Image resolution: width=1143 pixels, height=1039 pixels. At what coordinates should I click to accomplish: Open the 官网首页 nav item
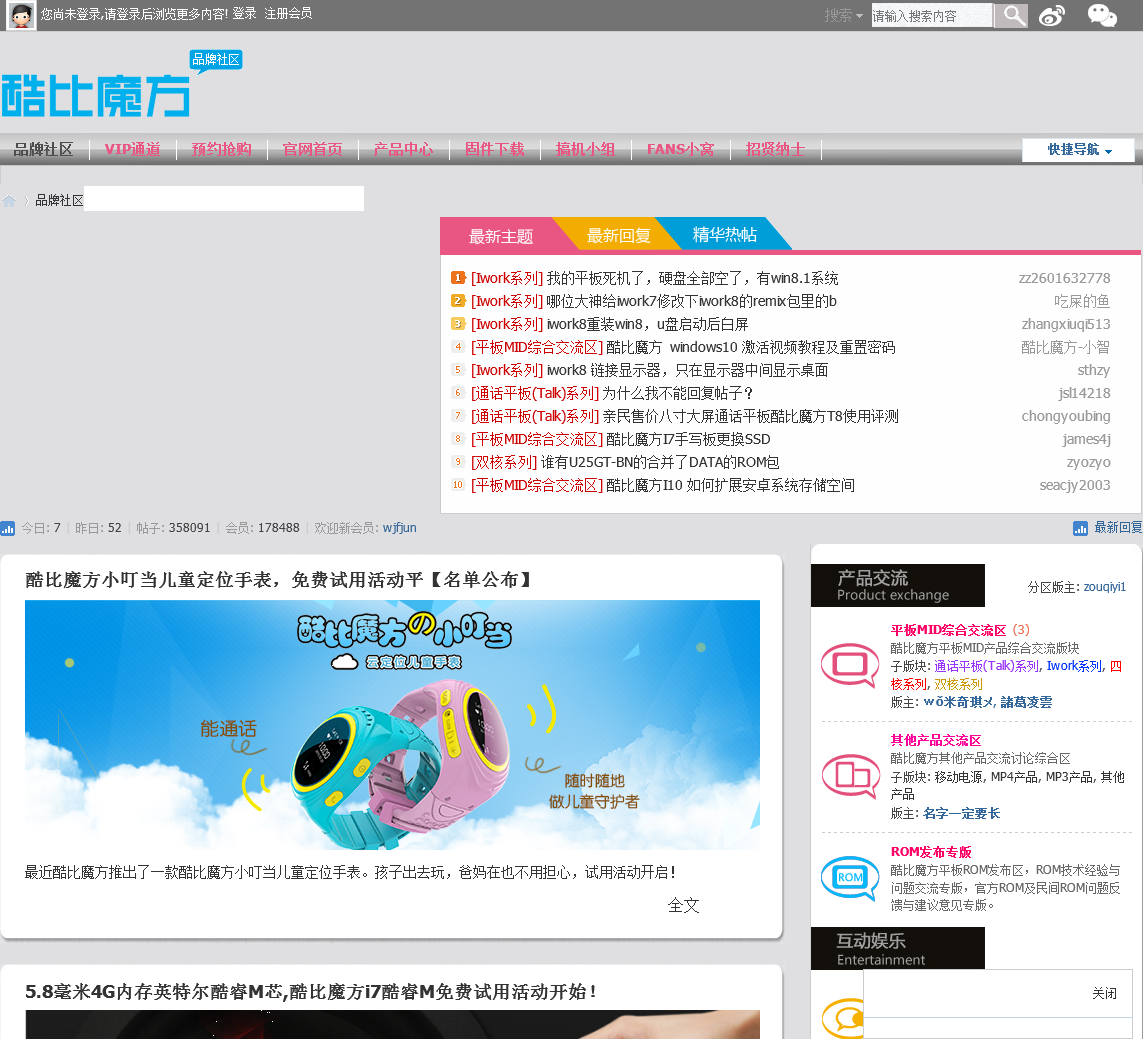313,149
